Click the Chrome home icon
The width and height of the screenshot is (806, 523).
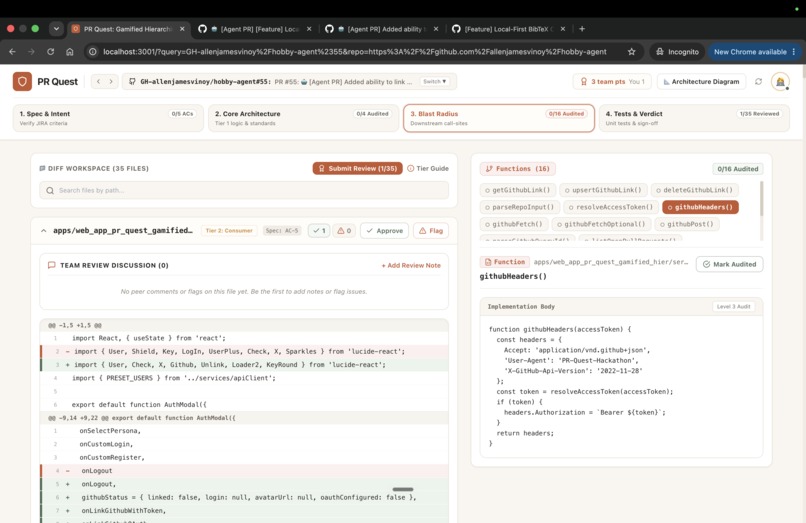click(x=69, y=51)
